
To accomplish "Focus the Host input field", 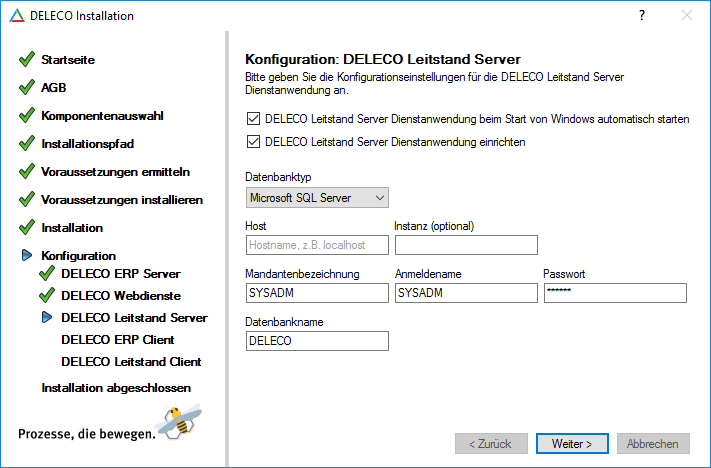I will (317, 245).
